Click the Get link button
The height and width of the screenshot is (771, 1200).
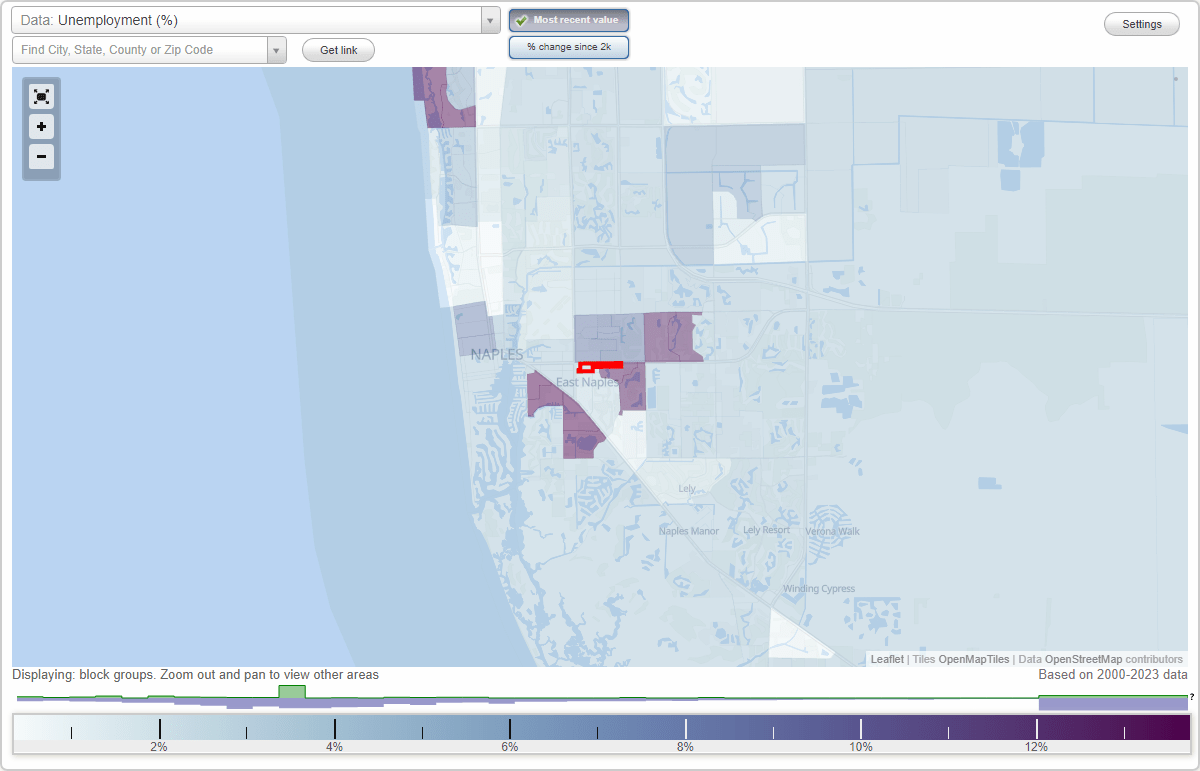click(337, 49)
